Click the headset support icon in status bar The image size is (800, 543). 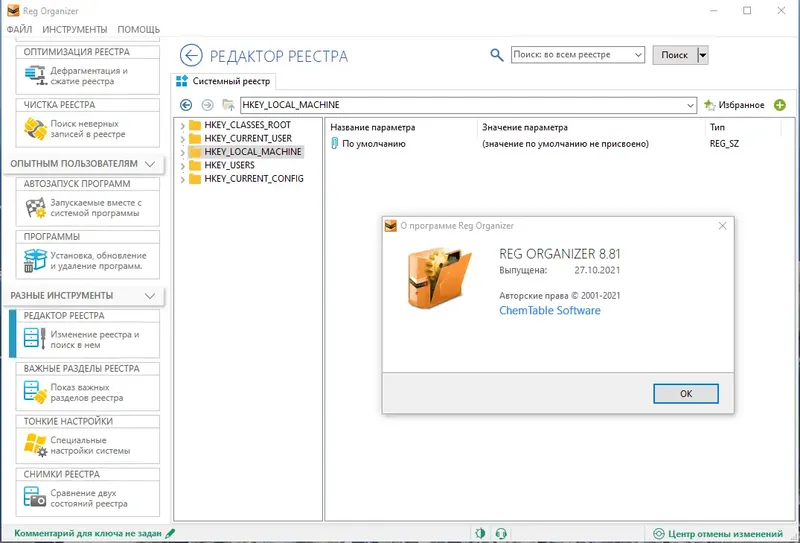pos(501,533)
